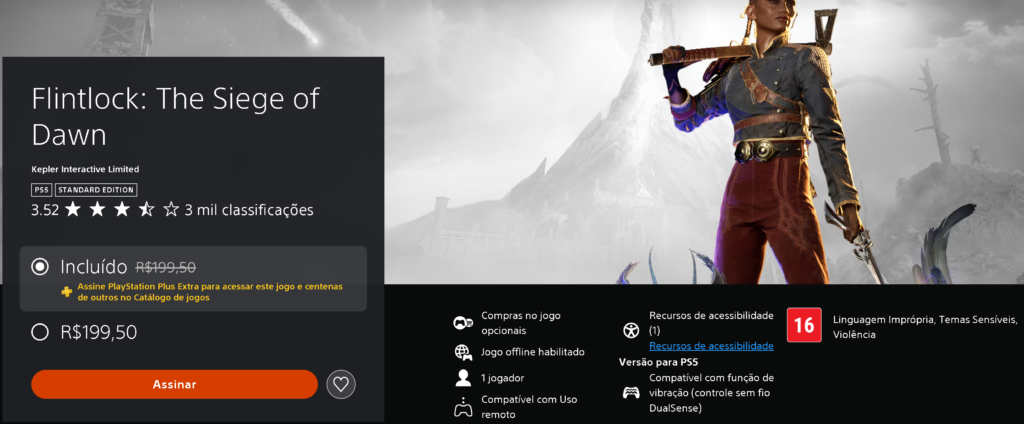The image size is (1024, 424).
Task: Click the Remote Play controller icon
Action: [463, 407]
